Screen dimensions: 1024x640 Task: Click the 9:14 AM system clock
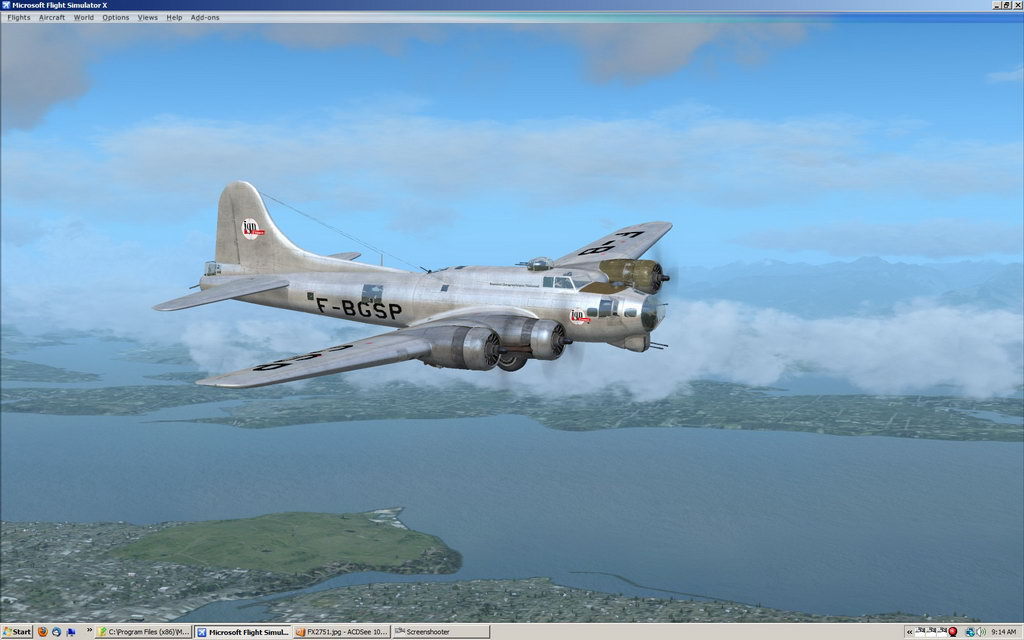[1003, 632]
